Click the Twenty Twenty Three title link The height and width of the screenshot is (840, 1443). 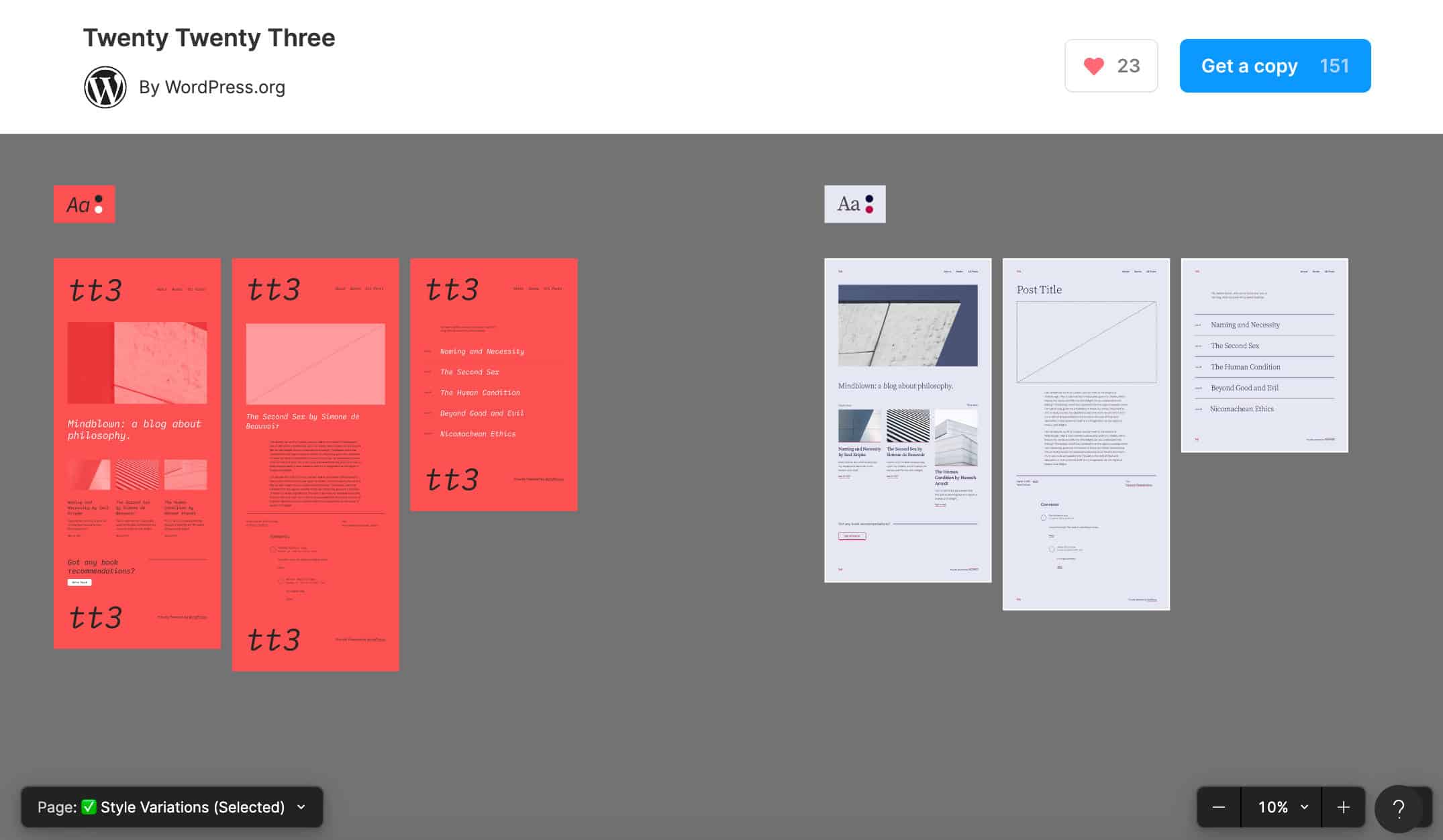pyautogui.click(x=209, y=38)
